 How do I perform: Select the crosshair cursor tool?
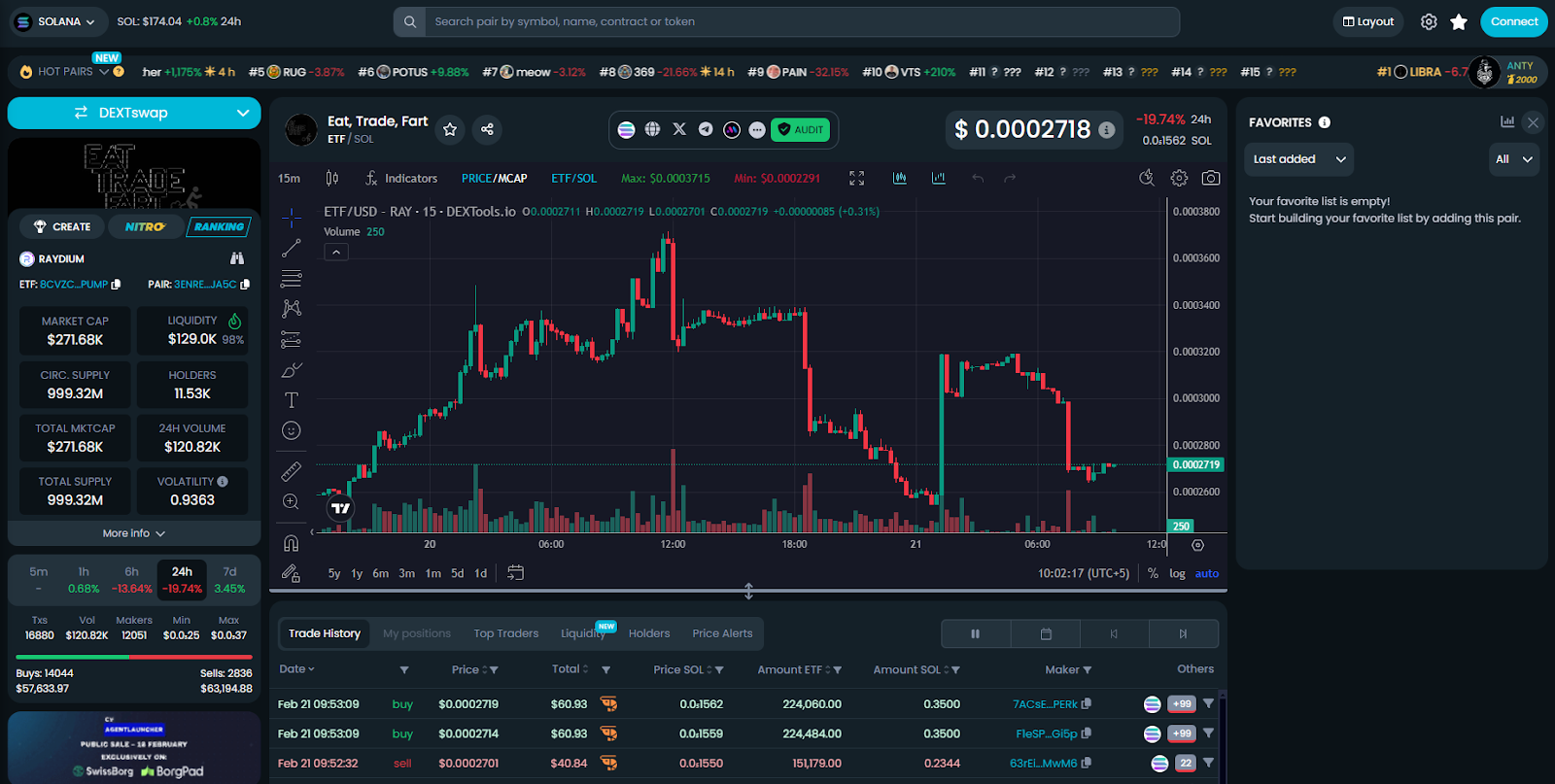pos(292,218)
